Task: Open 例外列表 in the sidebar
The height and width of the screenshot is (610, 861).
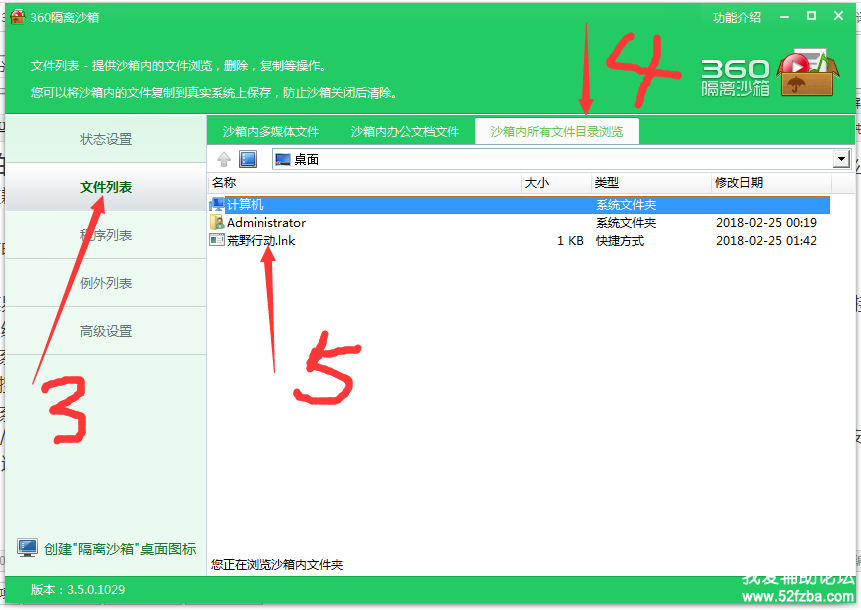Action: point(106,283)
